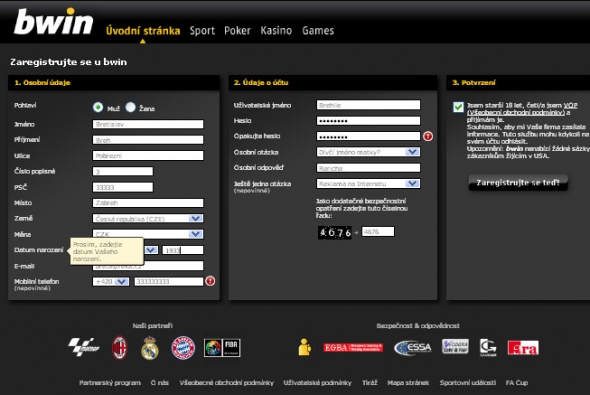The width and height of the screenshot is (590, 395).
Task: Click the Osobní odpověď input field
Action: (x=368, y=168)
